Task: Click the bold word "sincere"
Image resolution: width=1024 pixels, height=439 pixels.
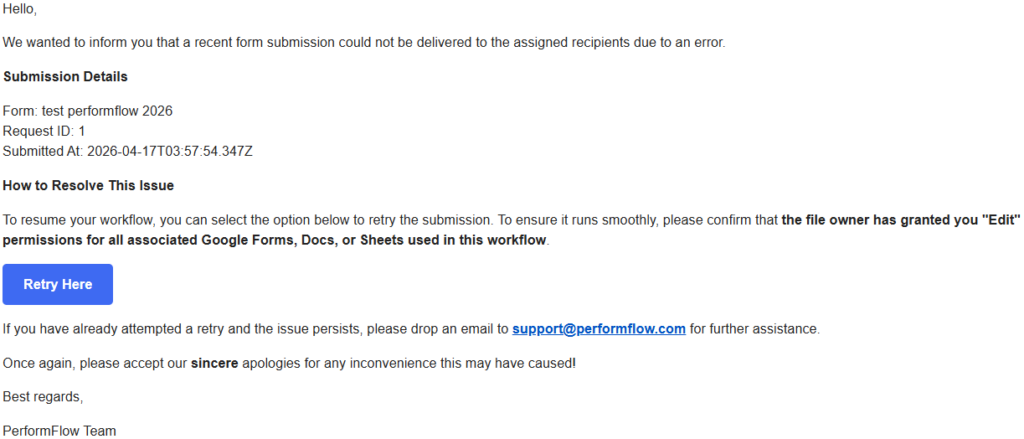Action: [216, 362]
